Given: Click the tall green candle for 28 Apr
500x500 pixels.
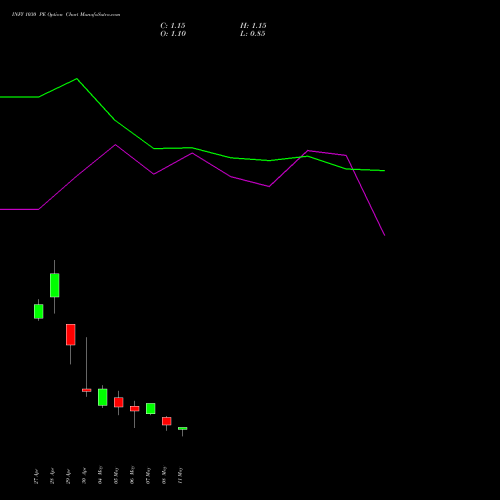Looking at the screenshot, I should (55, 285).
